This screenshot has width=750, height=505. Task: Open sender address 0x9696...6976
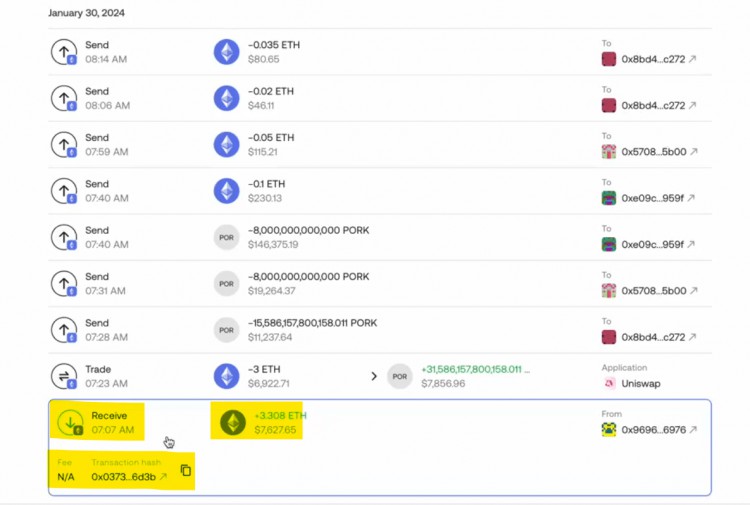tap(654, 430)
